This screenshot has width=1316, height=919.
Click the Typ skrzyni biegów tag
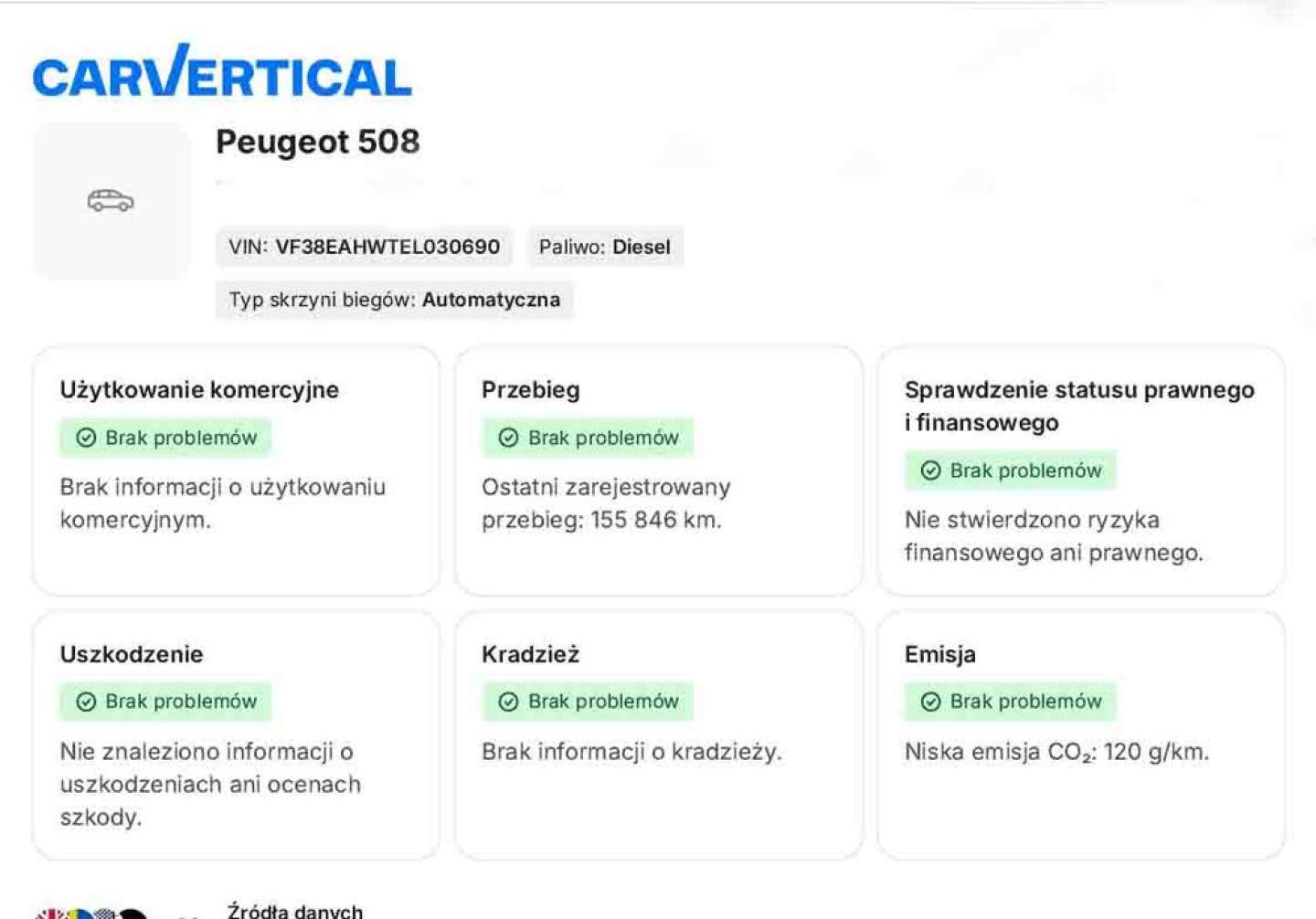tap(394, 300)
